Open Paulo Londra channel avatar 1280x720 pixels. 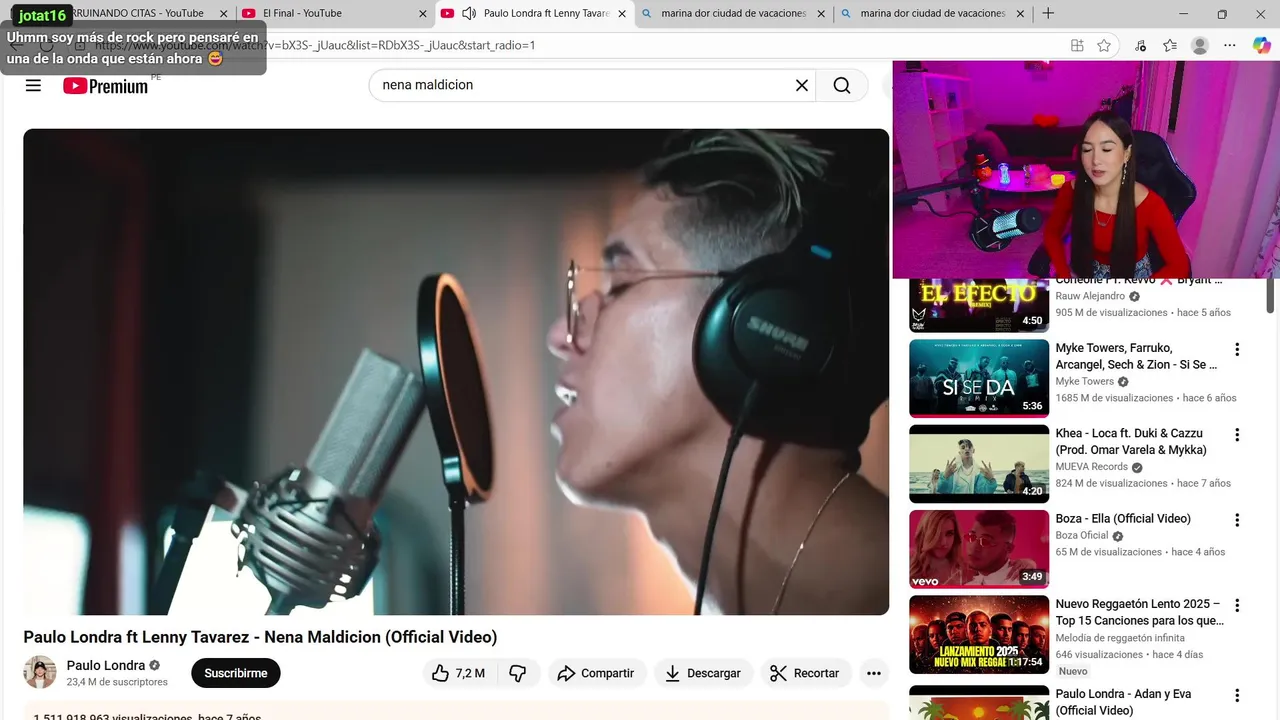click(x=40, y=672)
